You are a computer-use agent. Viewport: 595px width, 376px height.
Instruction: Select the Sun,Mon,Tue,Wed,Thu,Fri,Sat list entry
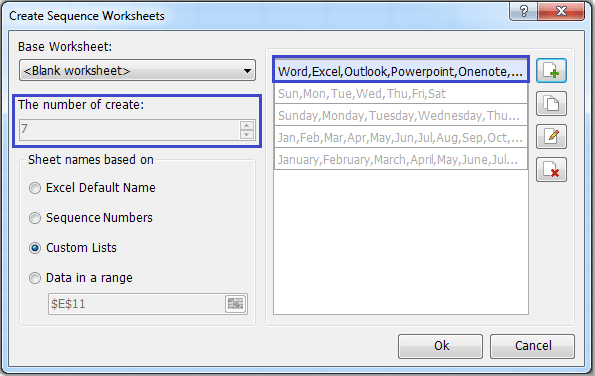click(401, 93)
